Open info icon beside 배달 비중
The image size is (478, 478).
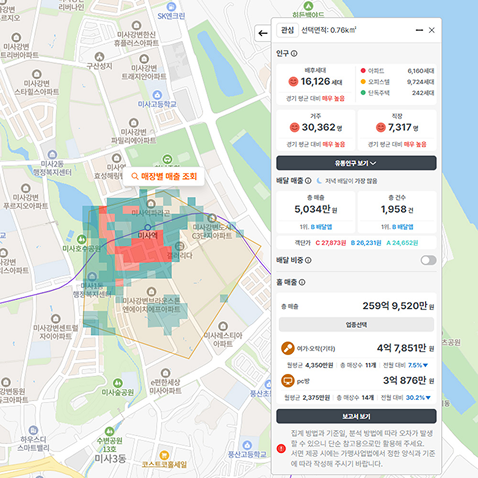pyautogui.click(x=308, y=260)
